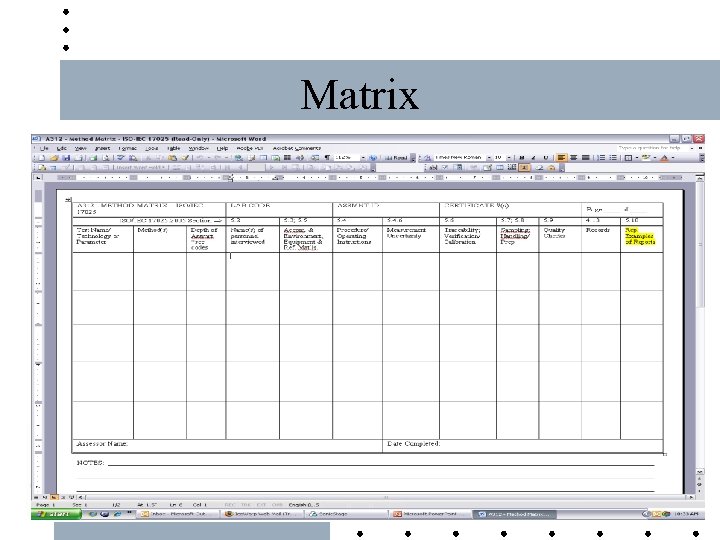Select the Print Layout view button
The image size is (720, 540).
click(x=53, y=497)
